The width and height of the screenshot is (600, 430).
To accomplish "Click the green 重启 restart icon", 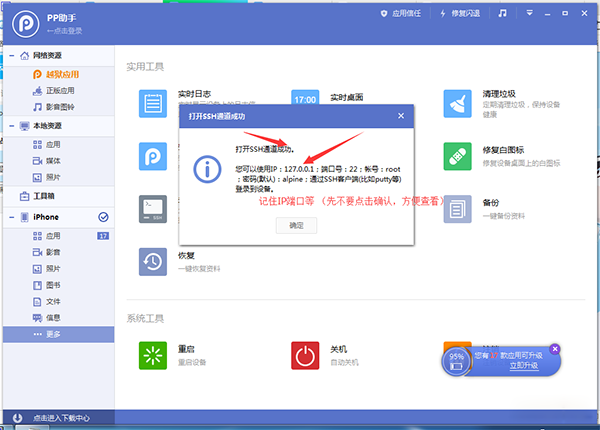I will pyautogui.click(x=153, y=356).
